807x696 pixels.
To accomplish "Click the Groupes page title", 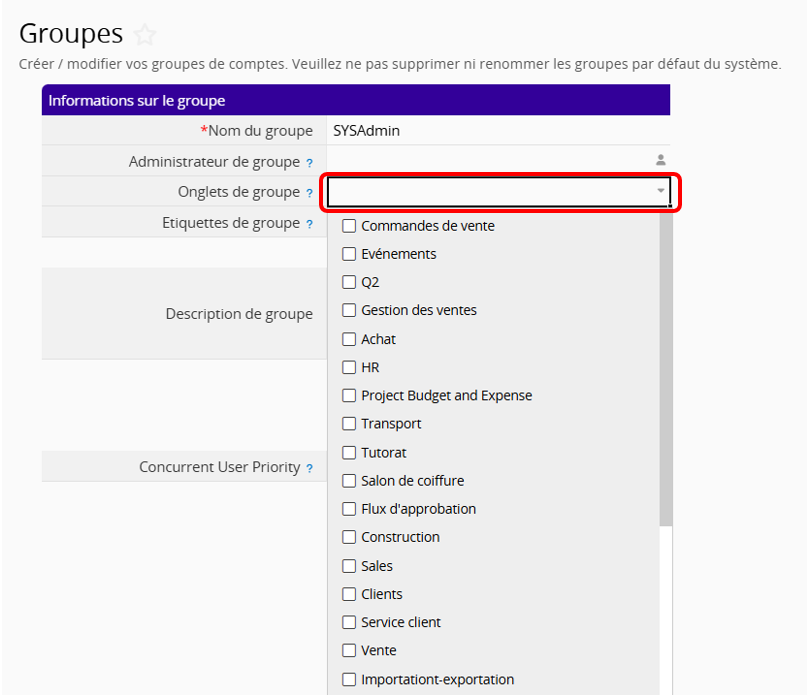I will [71, 34].
